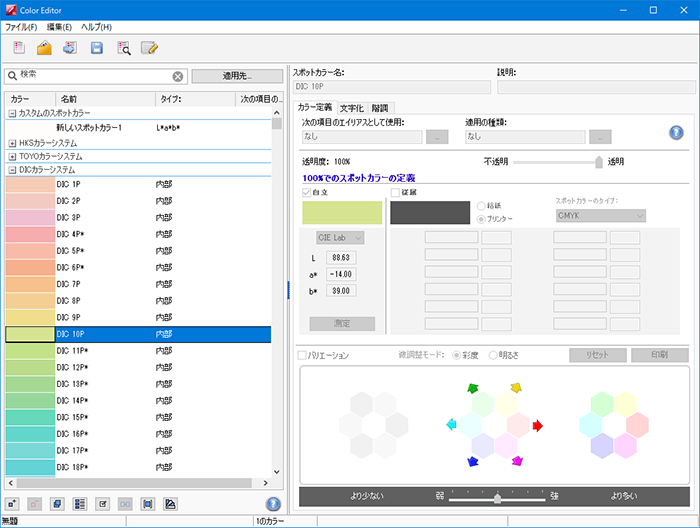Collapse the DICカラーシステム group

[12, 170]
